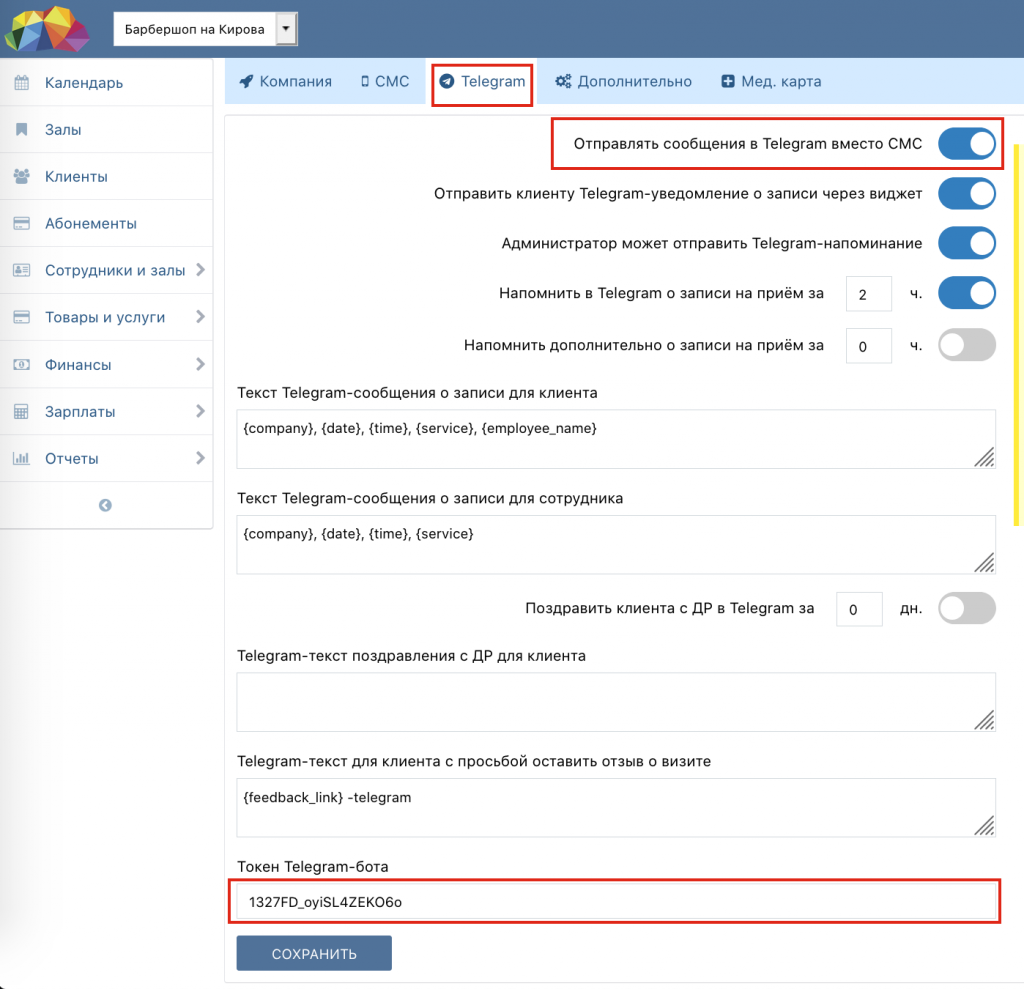Click the Товары и услуги card icon

point(22,317)
